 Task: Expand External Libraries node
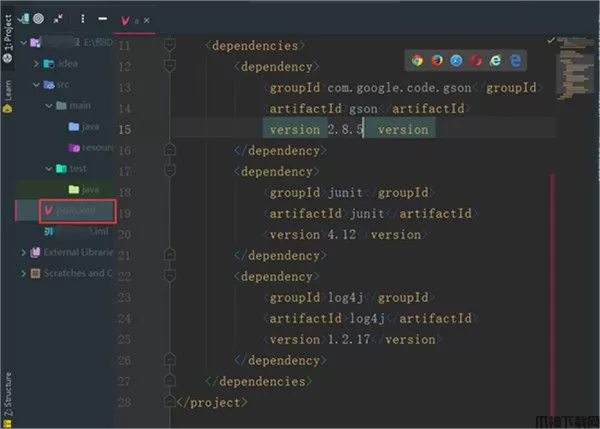click(x=24, y=251)
